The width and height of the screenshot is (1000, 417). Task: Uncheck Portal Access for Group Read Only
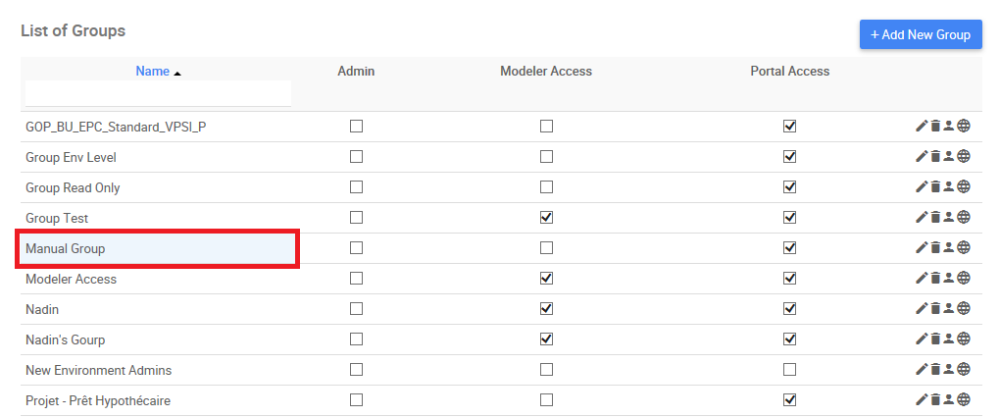pos(790,188)
